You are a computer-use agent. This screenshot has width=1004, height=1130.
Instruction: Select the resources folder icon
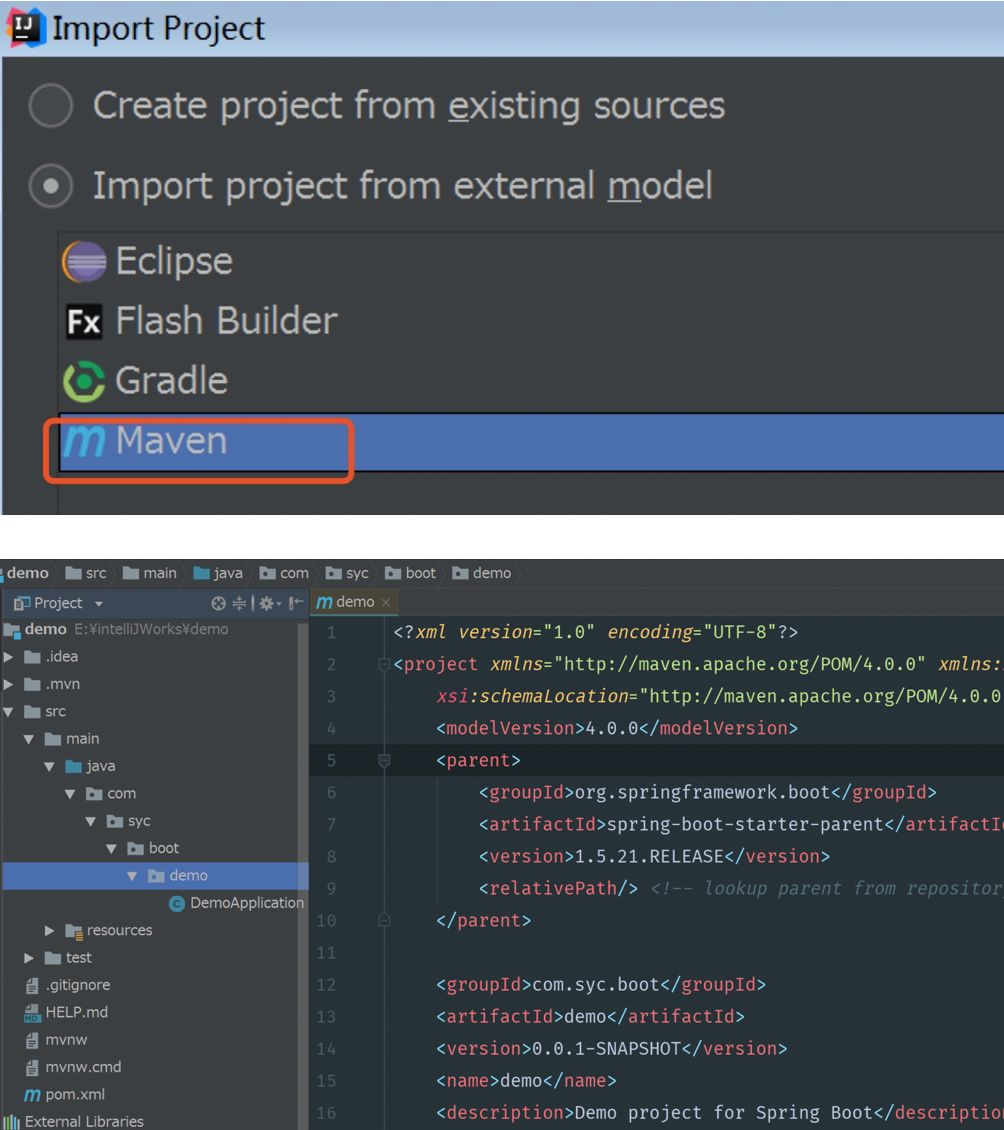click(x=74, y=931)
